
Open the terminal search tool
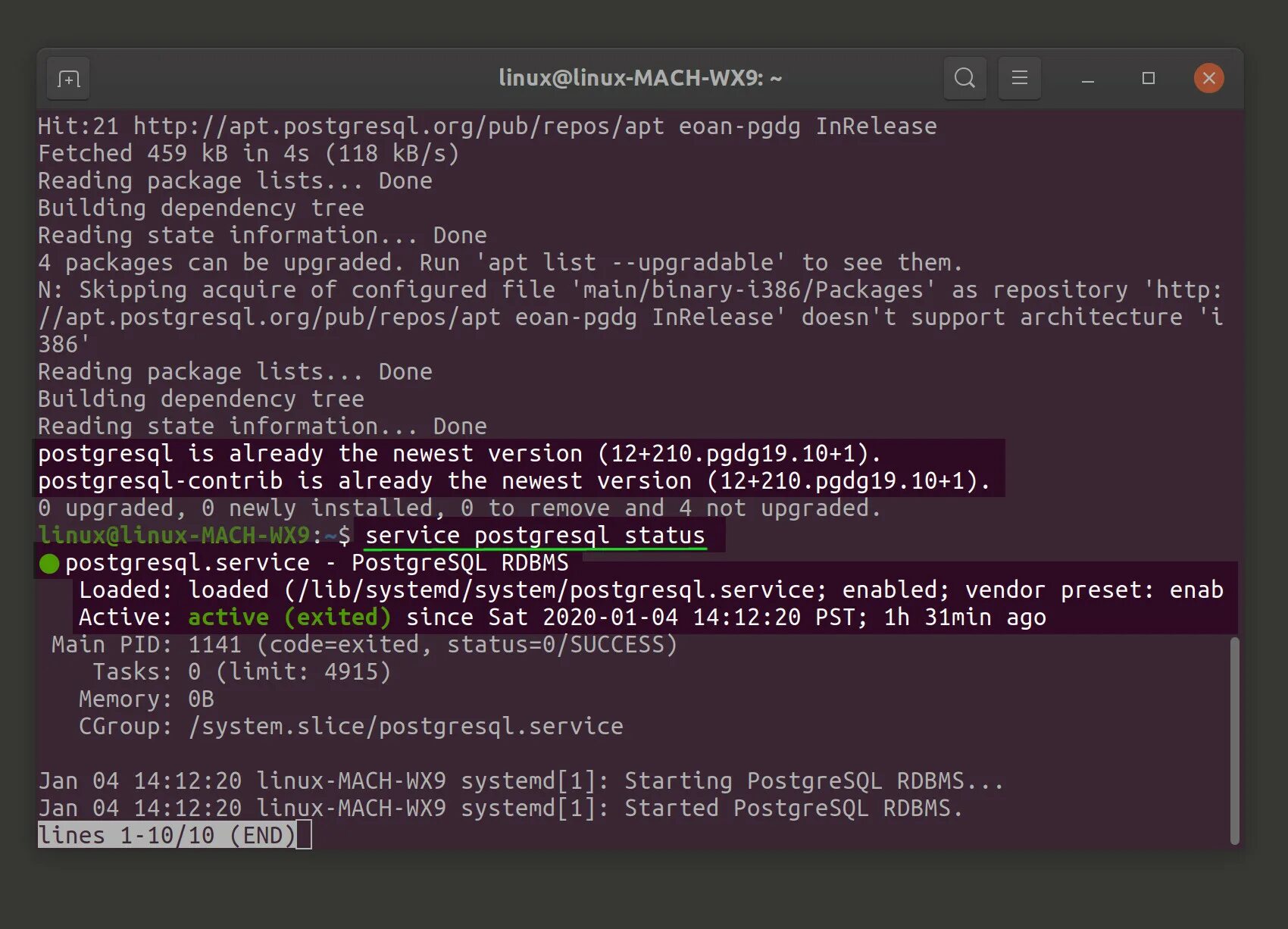click(x=964, y=78)
